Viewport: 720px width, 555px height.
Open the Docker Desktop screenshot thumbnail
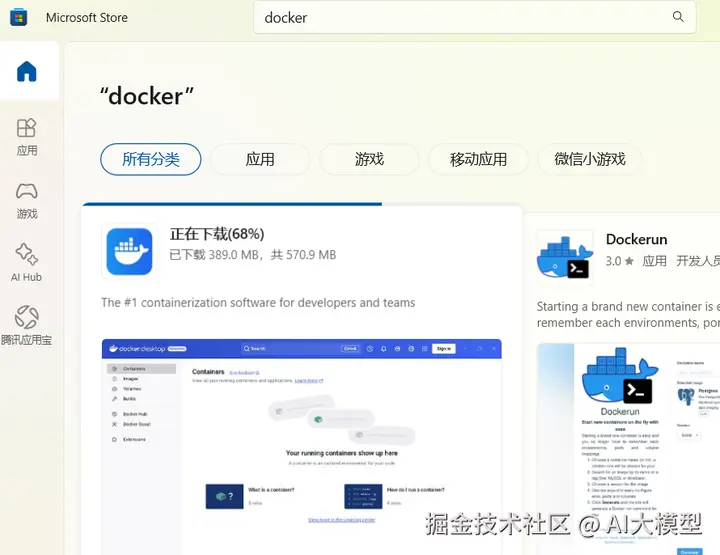302,446
